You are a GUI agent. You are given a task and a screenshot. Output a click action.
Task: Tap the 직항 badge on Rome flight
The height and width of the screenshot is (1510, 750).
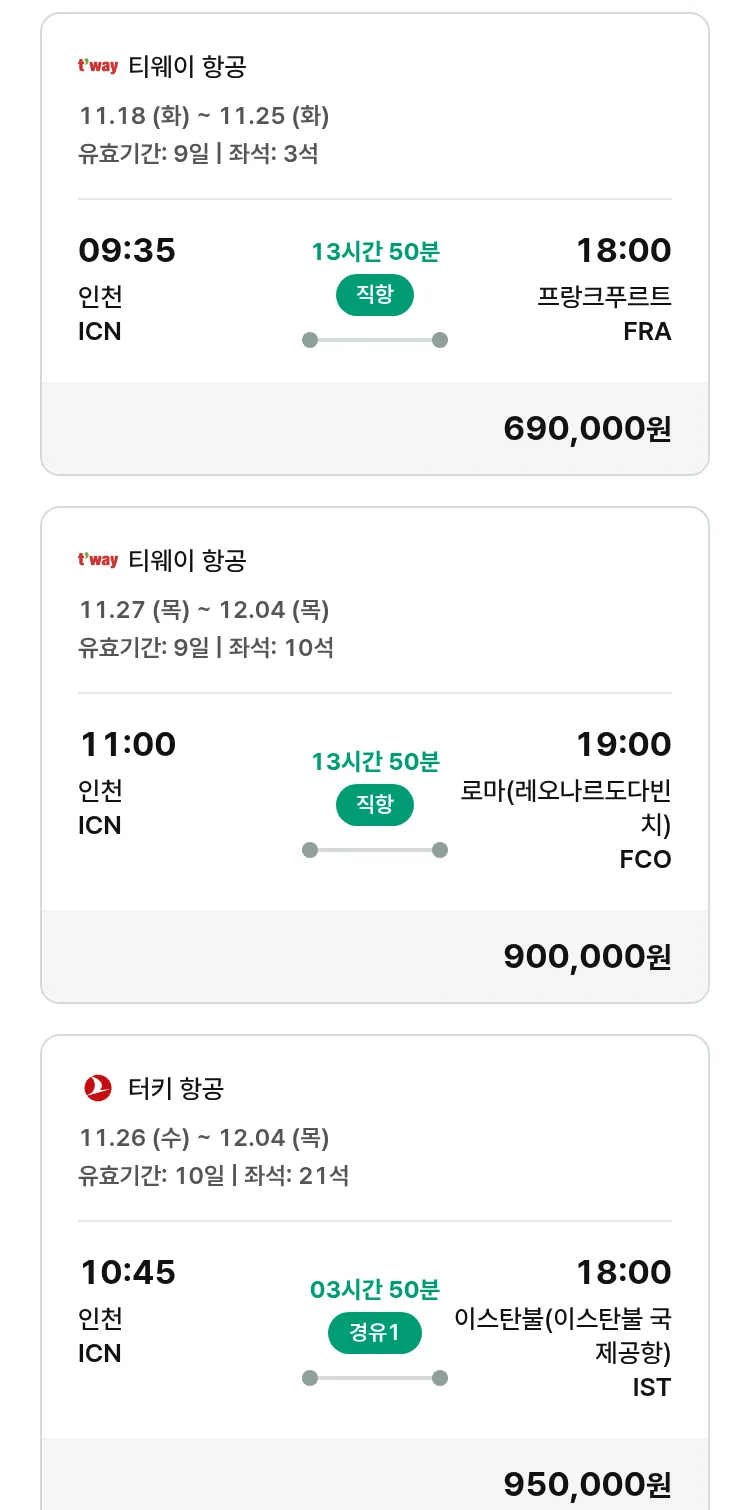click(375, 805)
